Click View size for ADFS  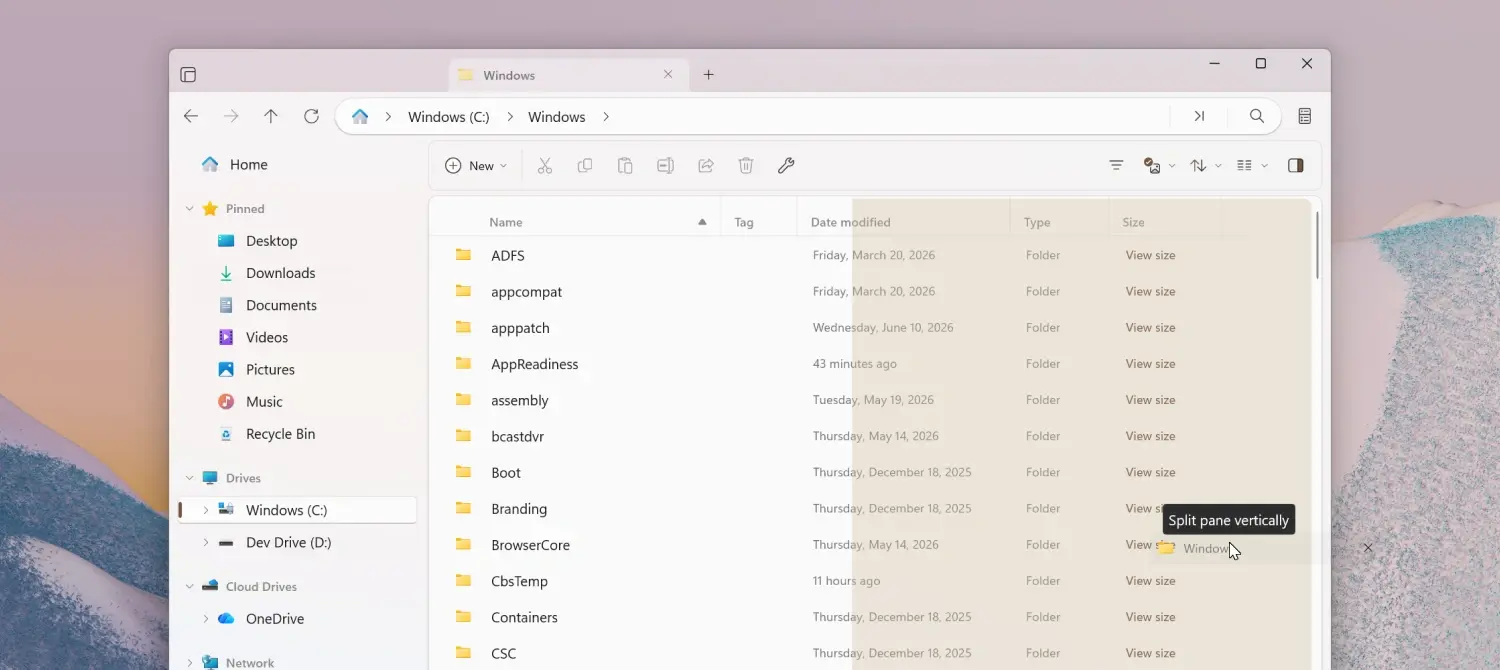point(1150,255)
